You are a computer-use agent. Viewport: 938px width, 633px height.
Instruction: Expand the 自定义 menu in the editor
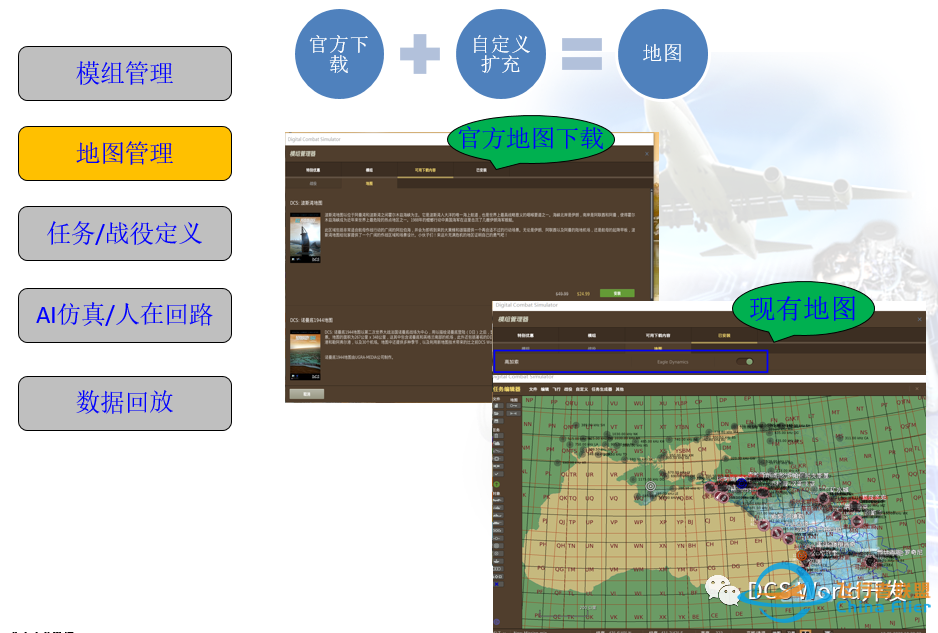[x=582, y=390]
